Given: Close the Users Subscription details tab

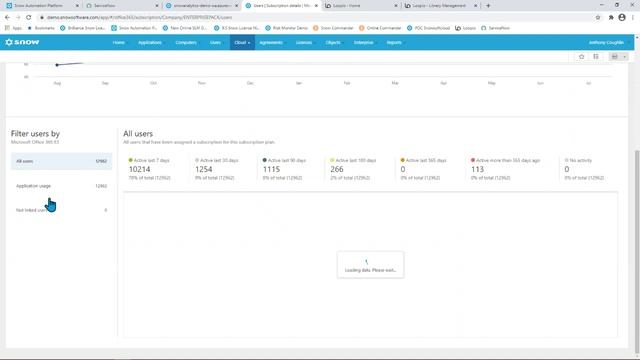Looking at the screenshot, I should coord(316,6).
